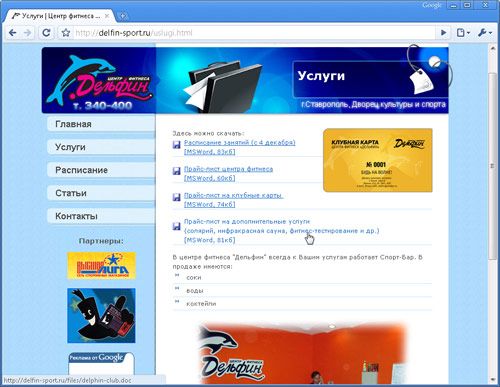Close the Услуги browser tab
The image size is (500, 387).
tap(107, 16)
